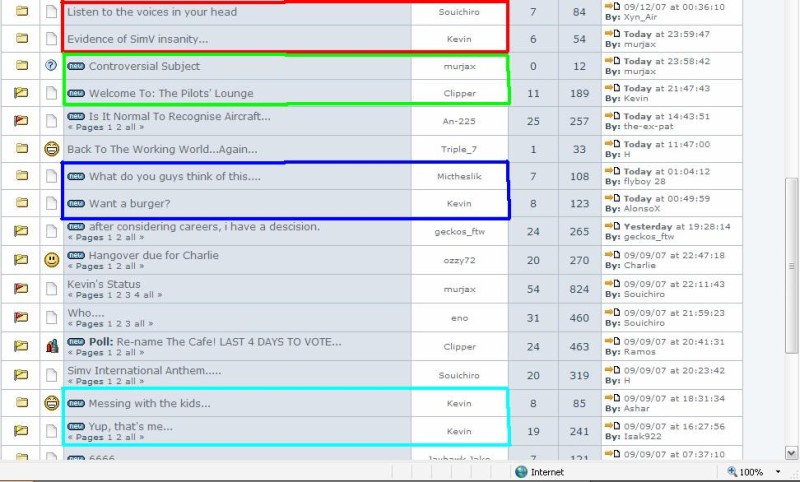Click the 'new' badge beside What do you guys think
Image resolution: width=800 pixels, height=482 pixels.
click(x=76, y=176)
